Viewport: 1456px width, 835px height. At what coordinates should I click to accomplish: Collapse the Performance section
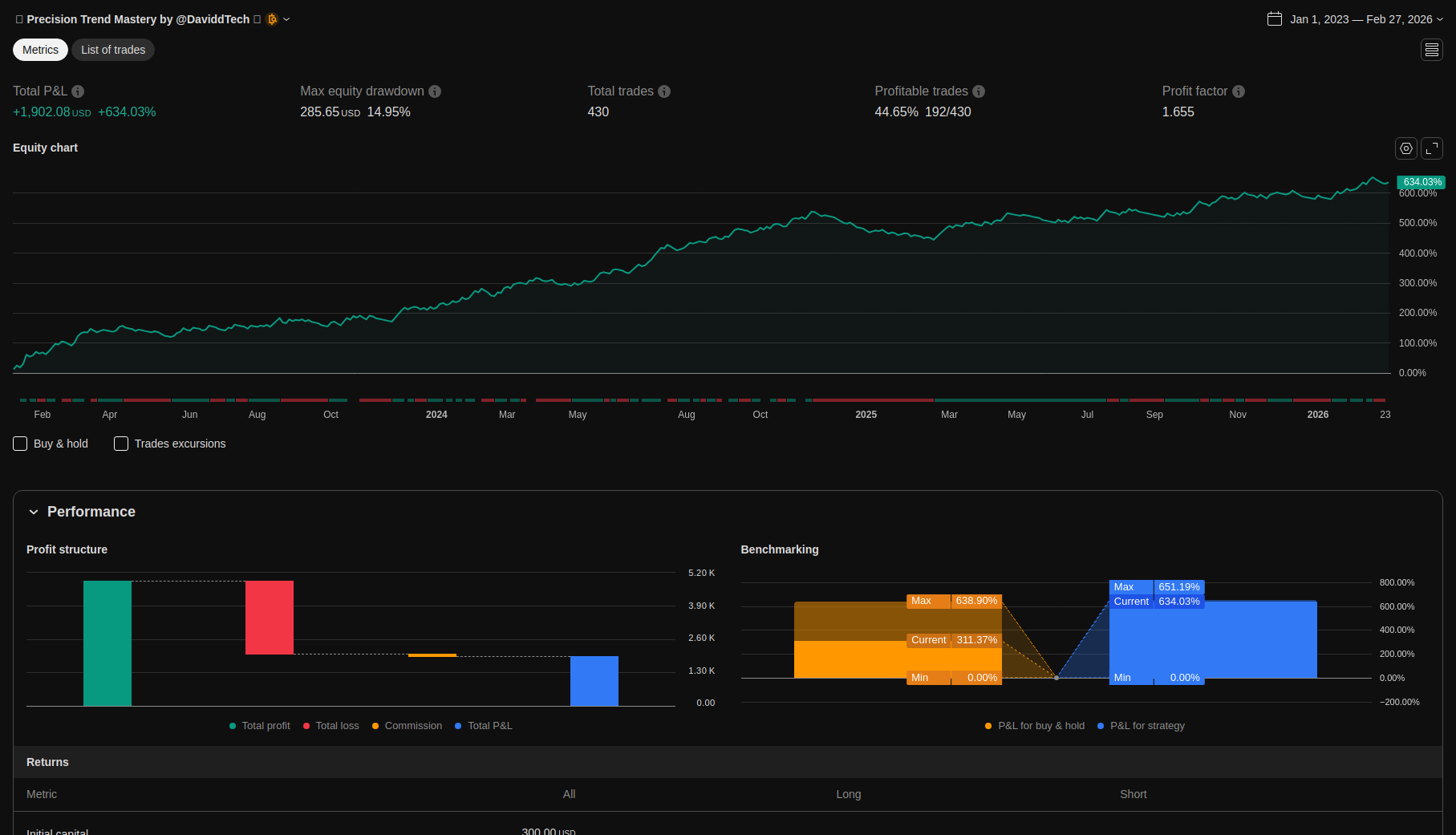coord(34,512)
